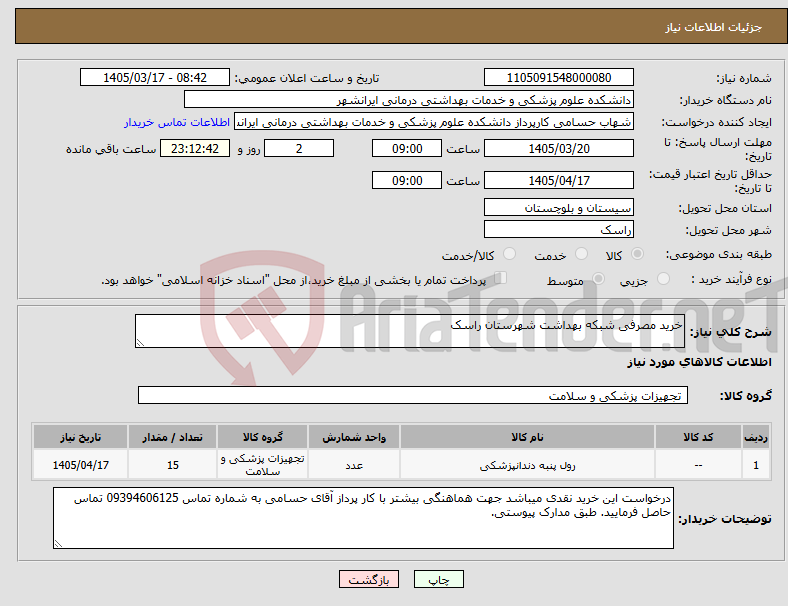Click the request creator name field

434,122
